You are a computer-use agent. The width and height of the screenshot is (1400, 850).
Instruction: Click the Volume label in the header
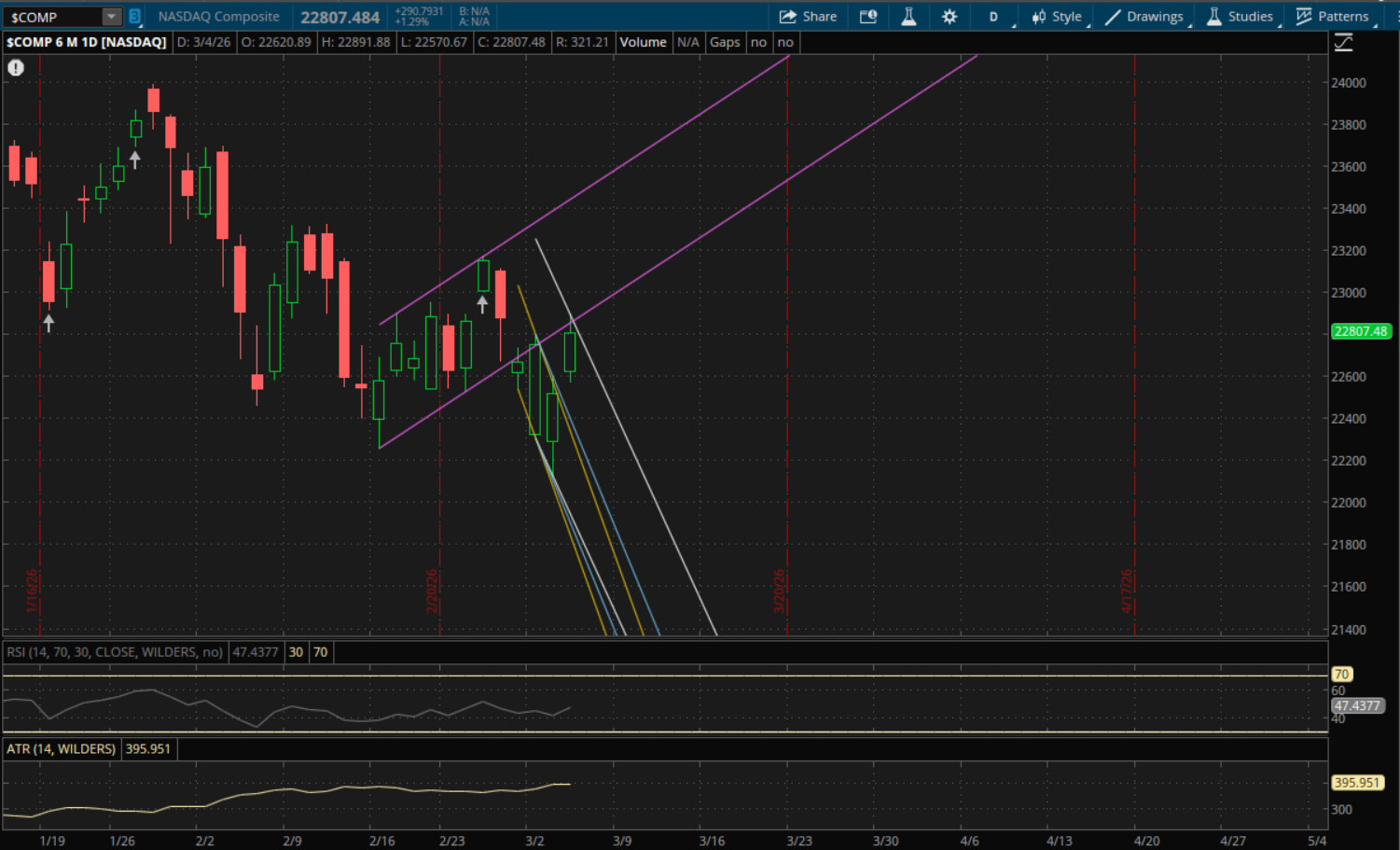[x=643, y=42]
